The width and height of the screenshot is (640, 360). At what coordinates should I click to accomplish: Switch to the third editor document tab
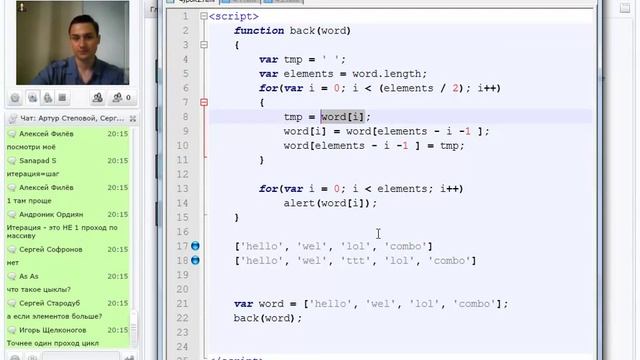click(282, 2)
